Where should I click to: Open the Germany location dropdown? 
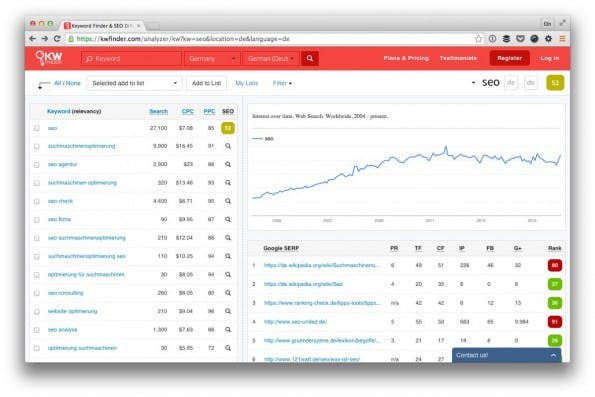point(212,58)
